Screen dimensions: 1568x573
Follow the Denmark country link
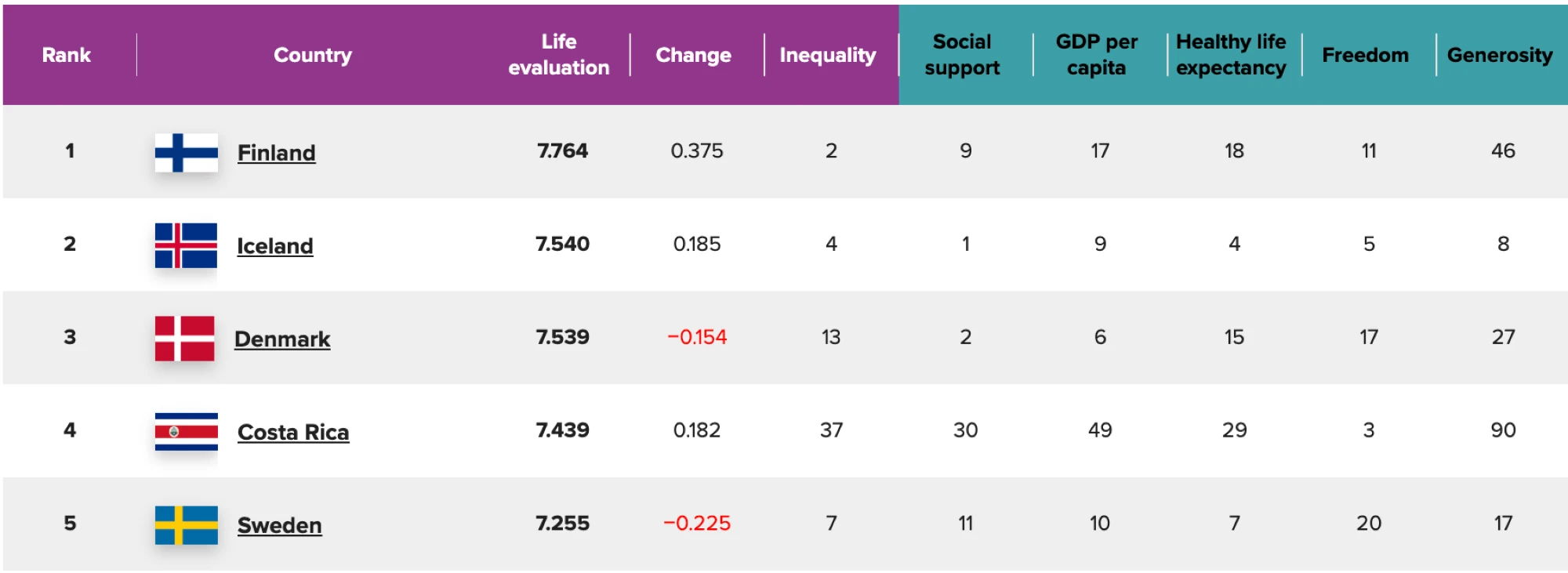(x=282, y=339)
